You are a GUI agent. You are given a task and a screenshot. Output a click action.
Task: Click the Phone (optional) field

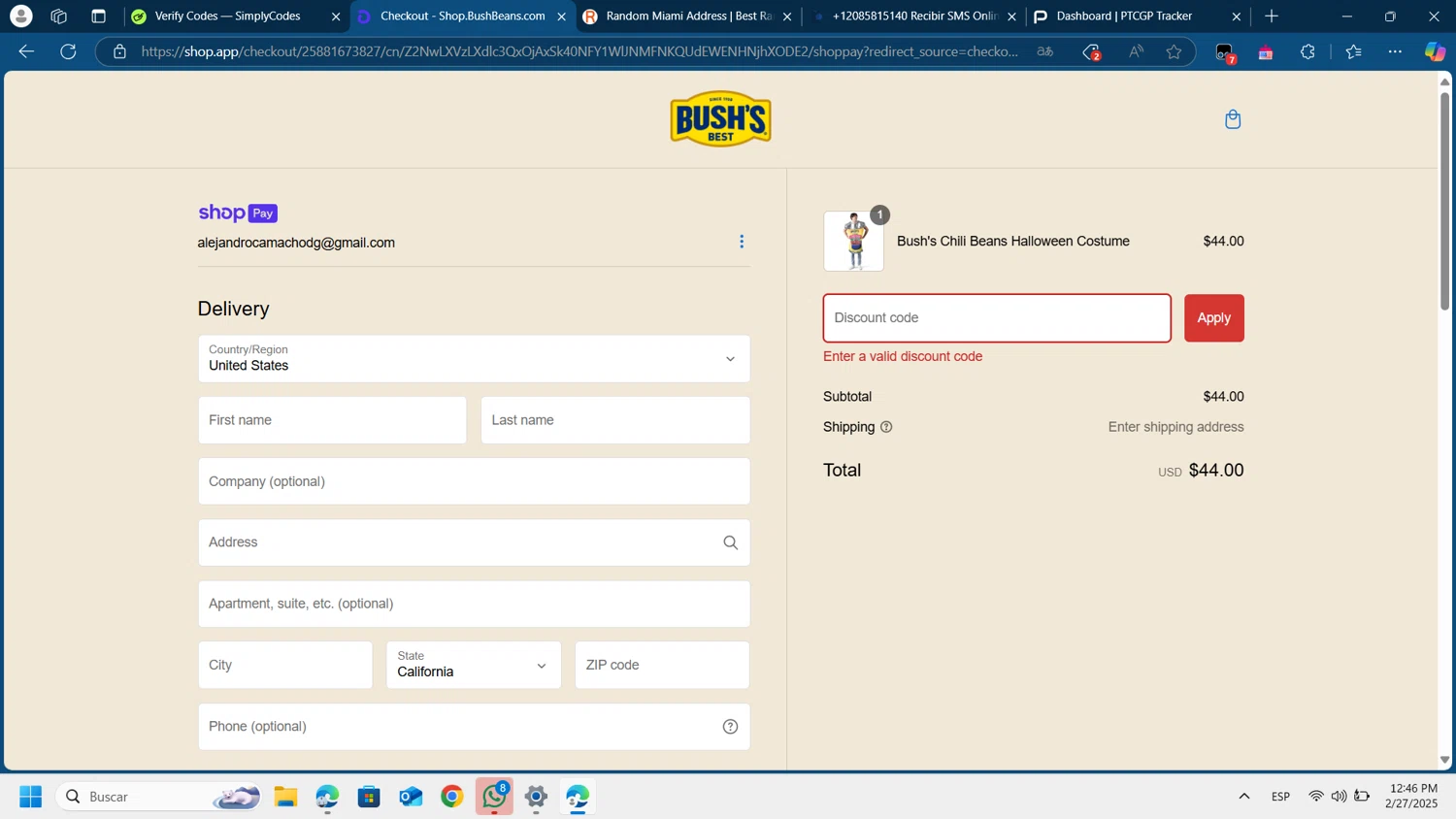[x=474, y=727]
